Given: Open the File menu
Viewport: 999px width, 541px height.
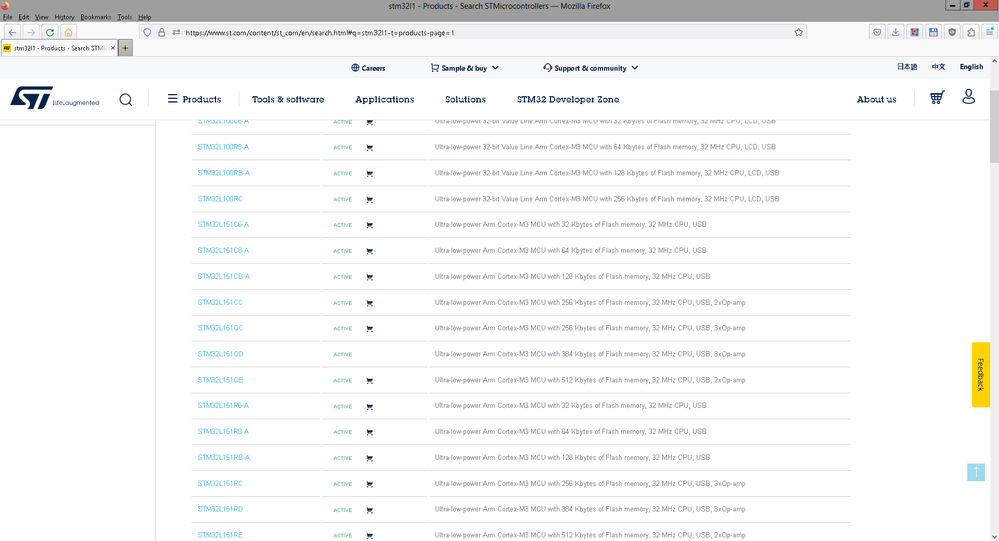Looking at the screenshot, I should click(x=8, y=17).
